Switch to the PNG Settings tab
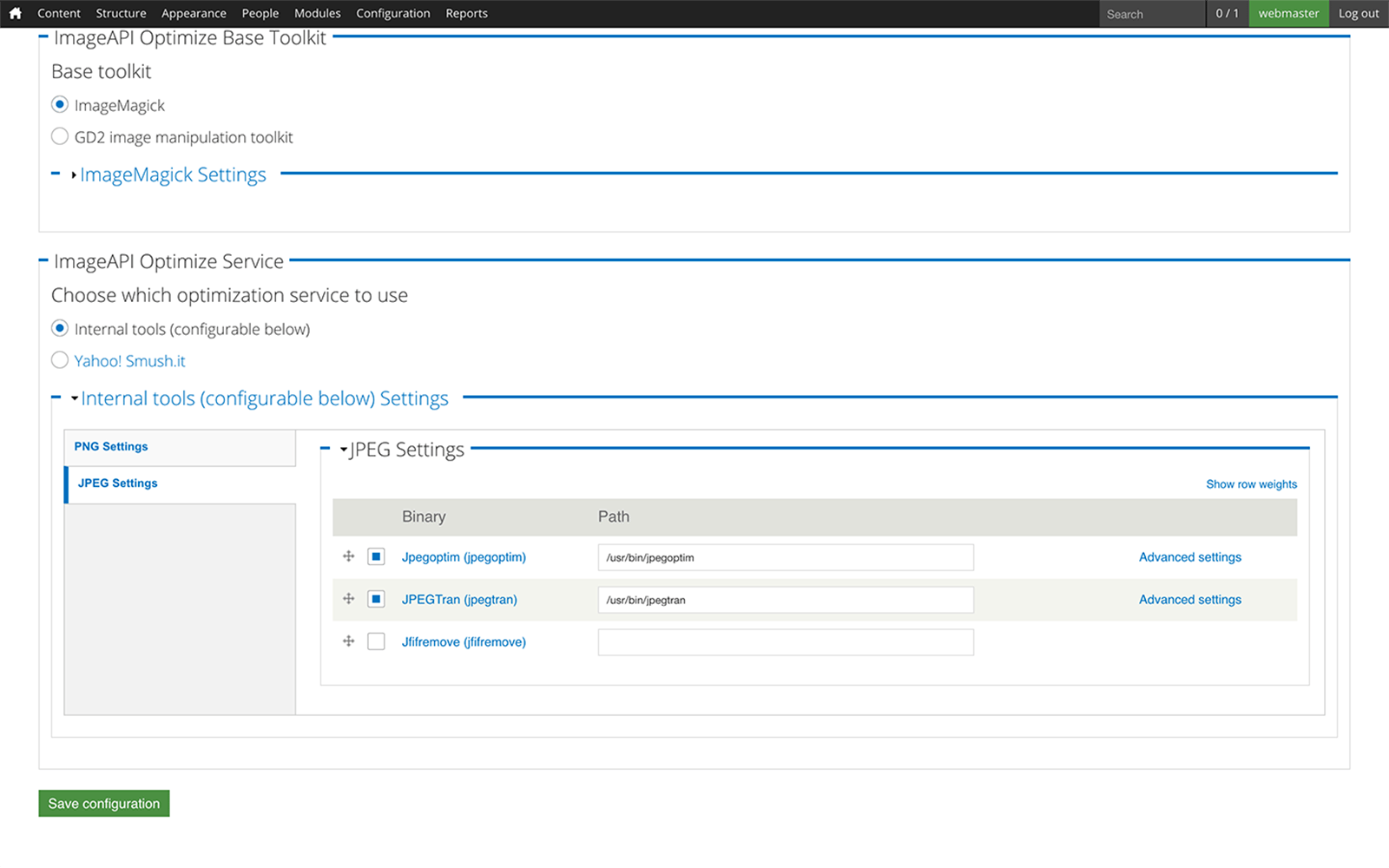The height and width of the screenshot is (868, 1389). (x=181, y=447)
